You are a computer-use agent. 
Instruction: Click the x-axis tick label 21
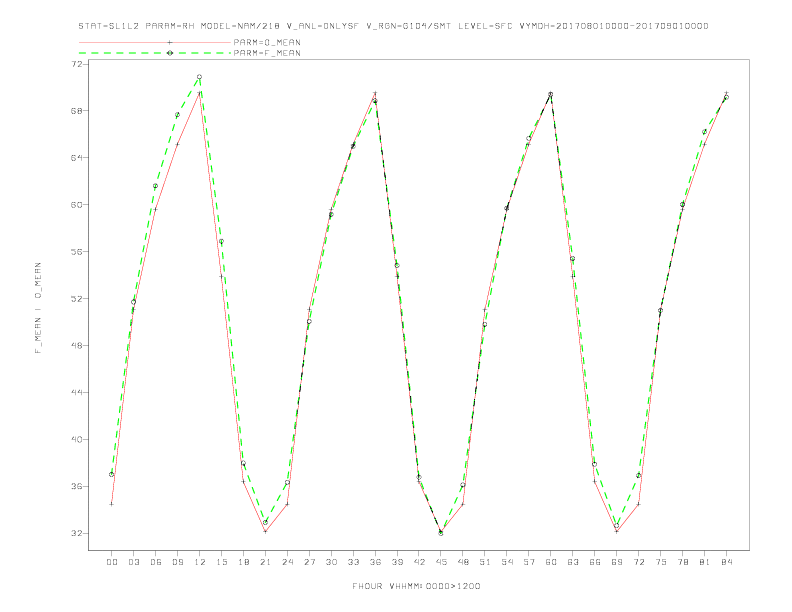[265, 562]
